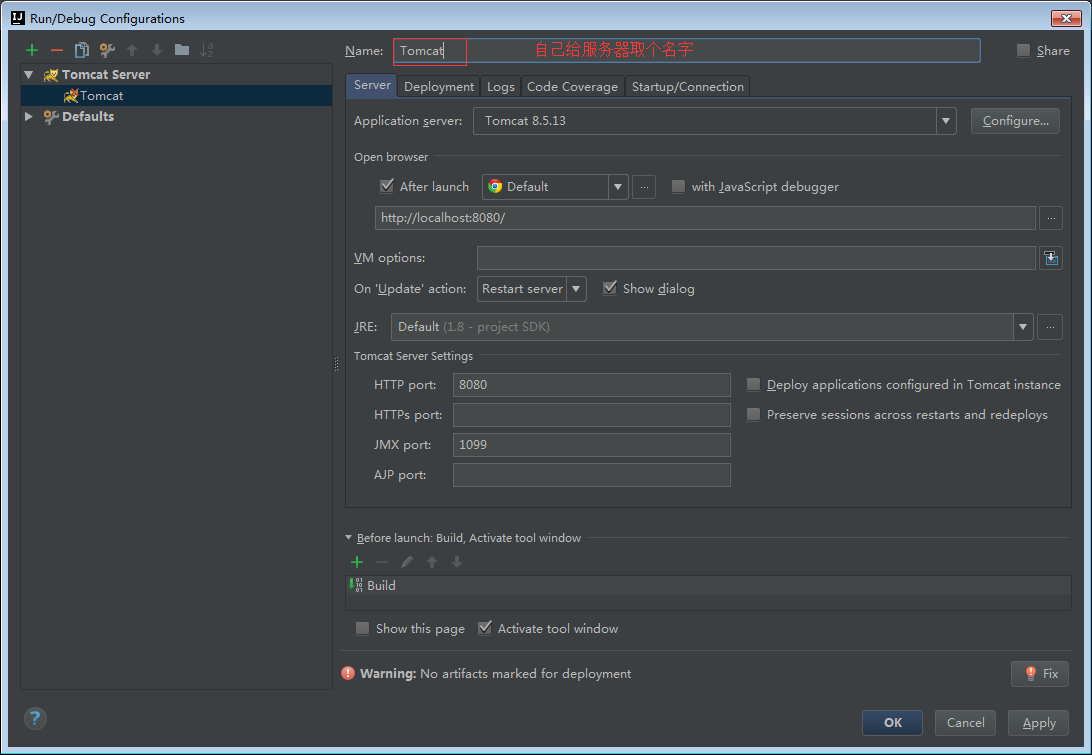
Task: Open the Default browser dropdown
Action: tap(618, 187)
